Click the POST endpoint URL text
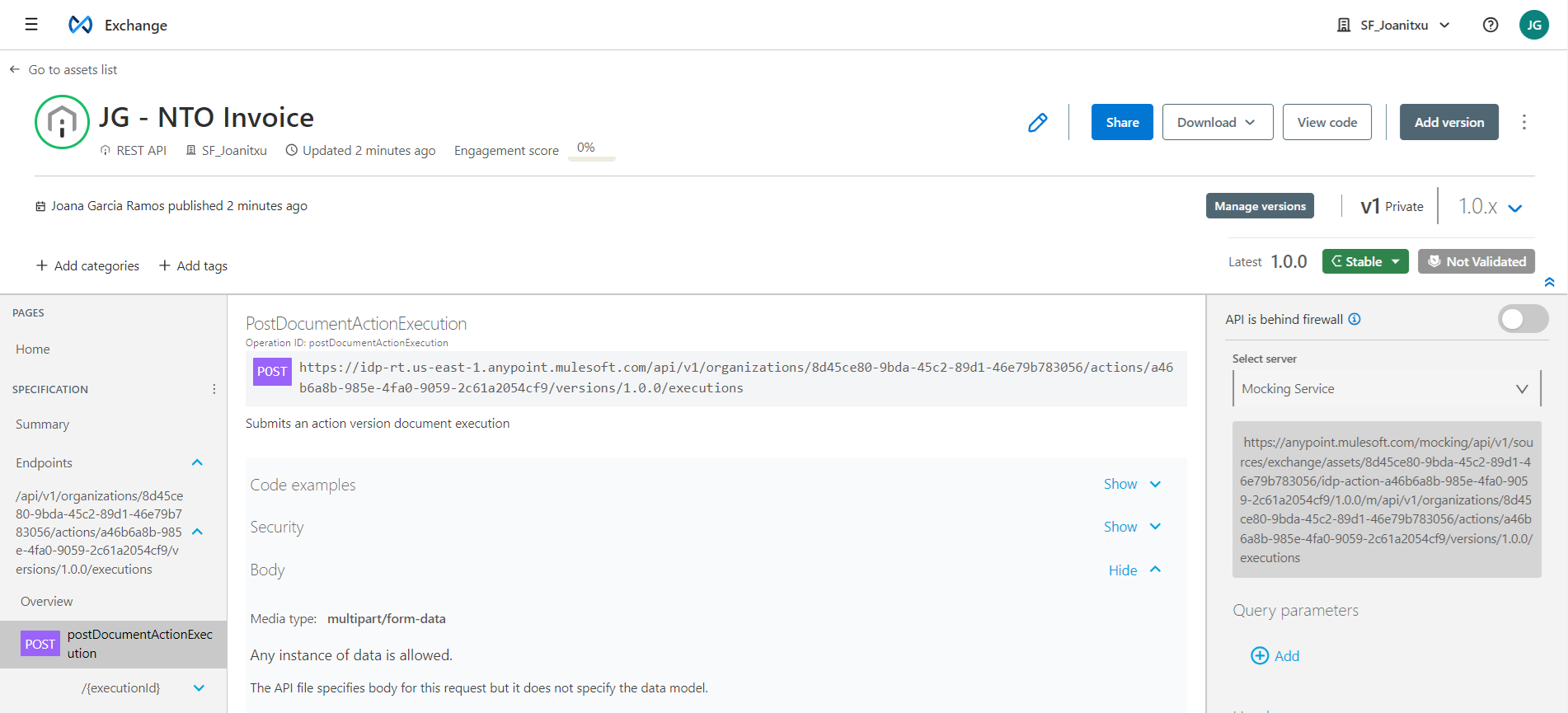 [736, 378]
